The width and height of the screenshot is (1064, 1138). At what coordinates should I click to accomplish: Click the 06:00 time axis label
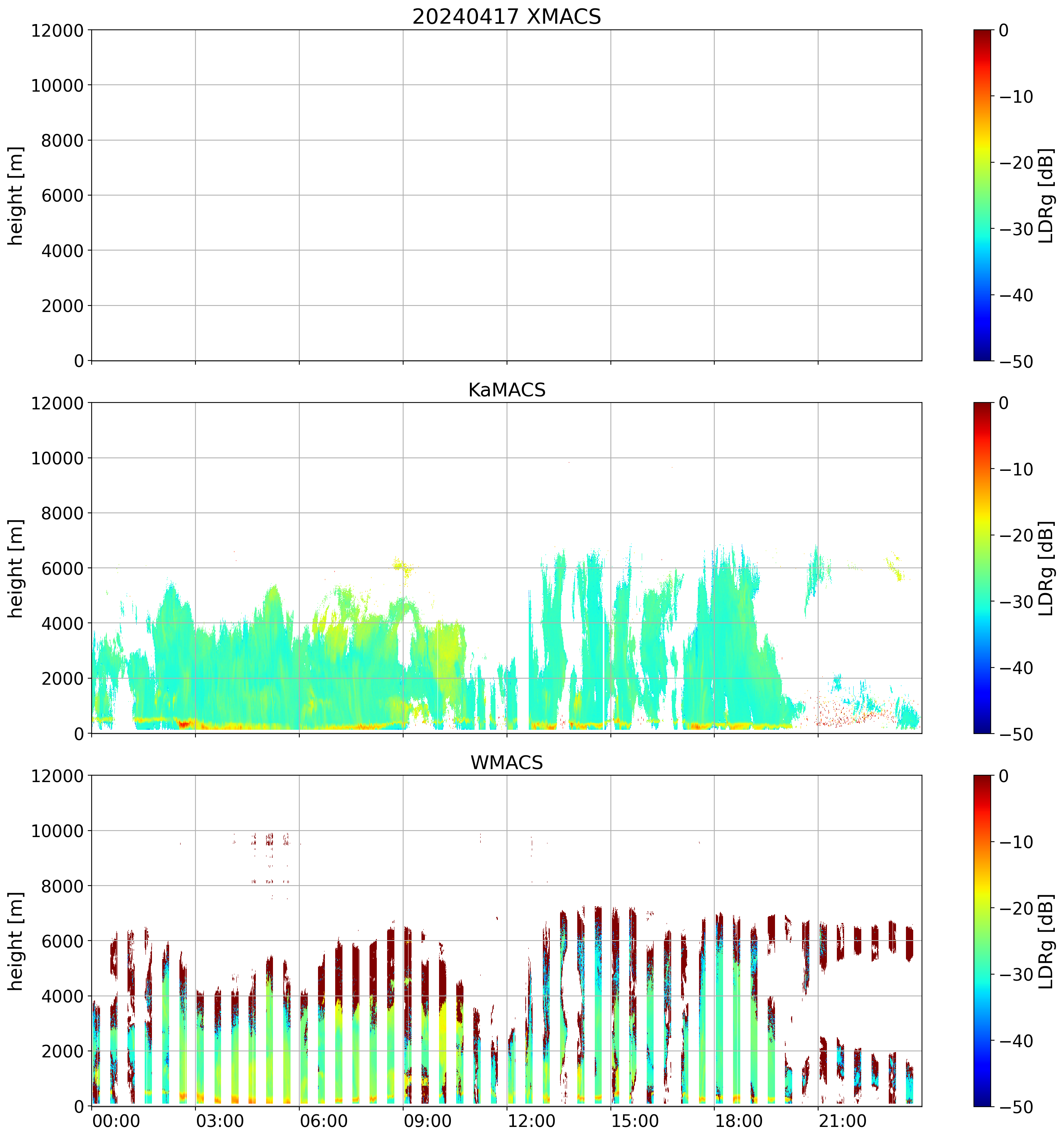pyautogui.click(x=324, y=1121)
